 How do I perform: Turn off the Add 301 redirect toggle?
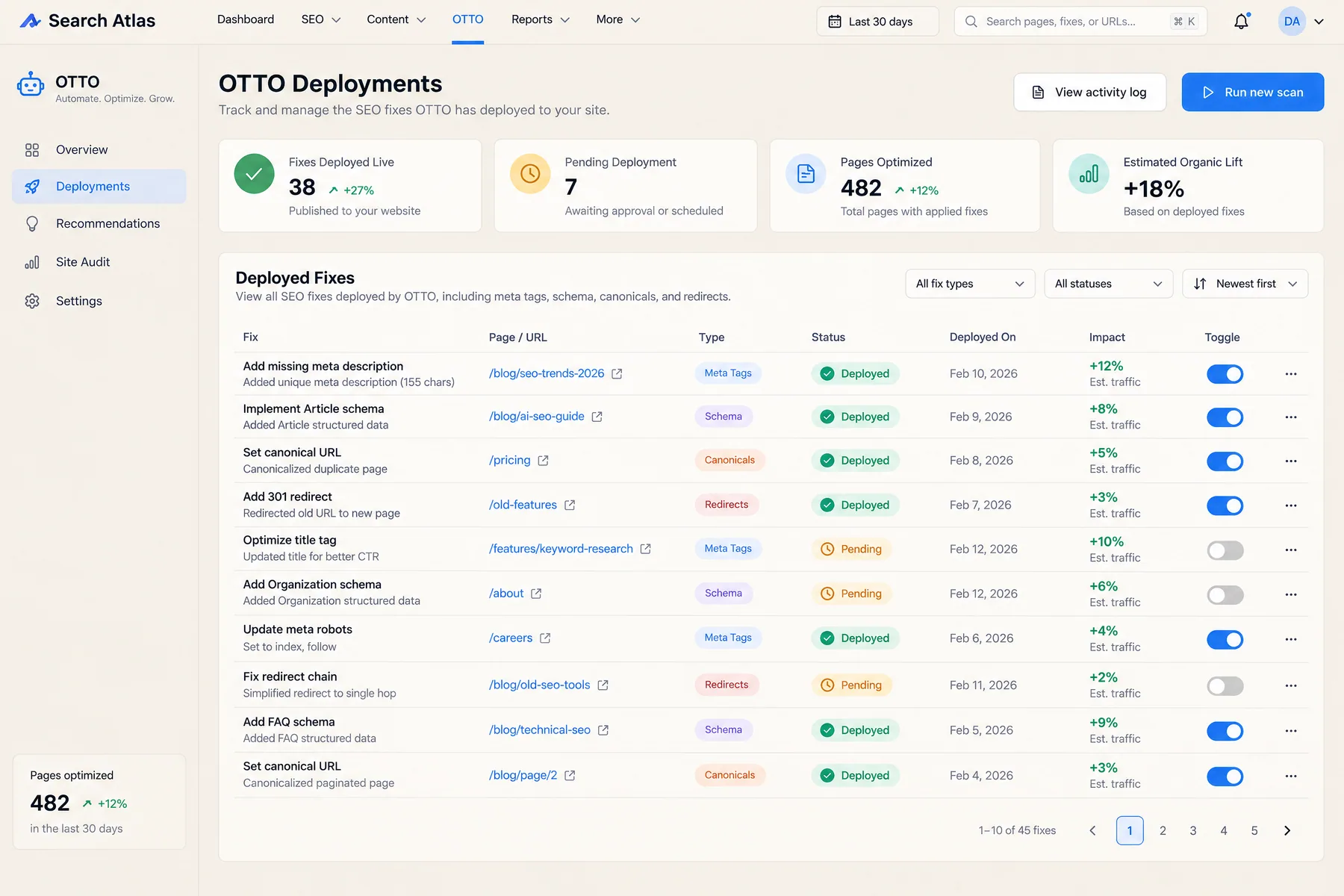[x=1225, y=505]
